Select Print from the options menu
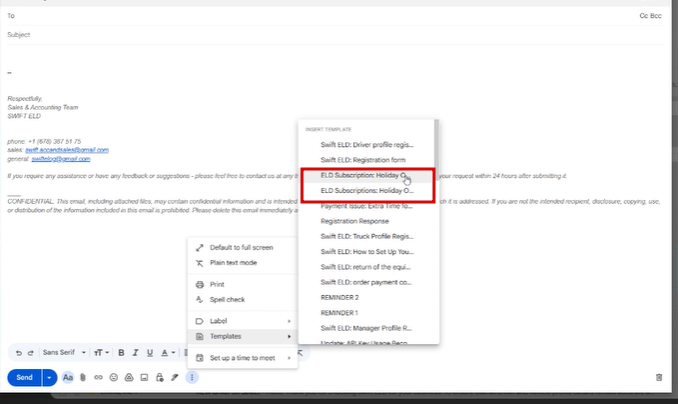This screenshot has height=404, width=678. click(x=242, y=284)
